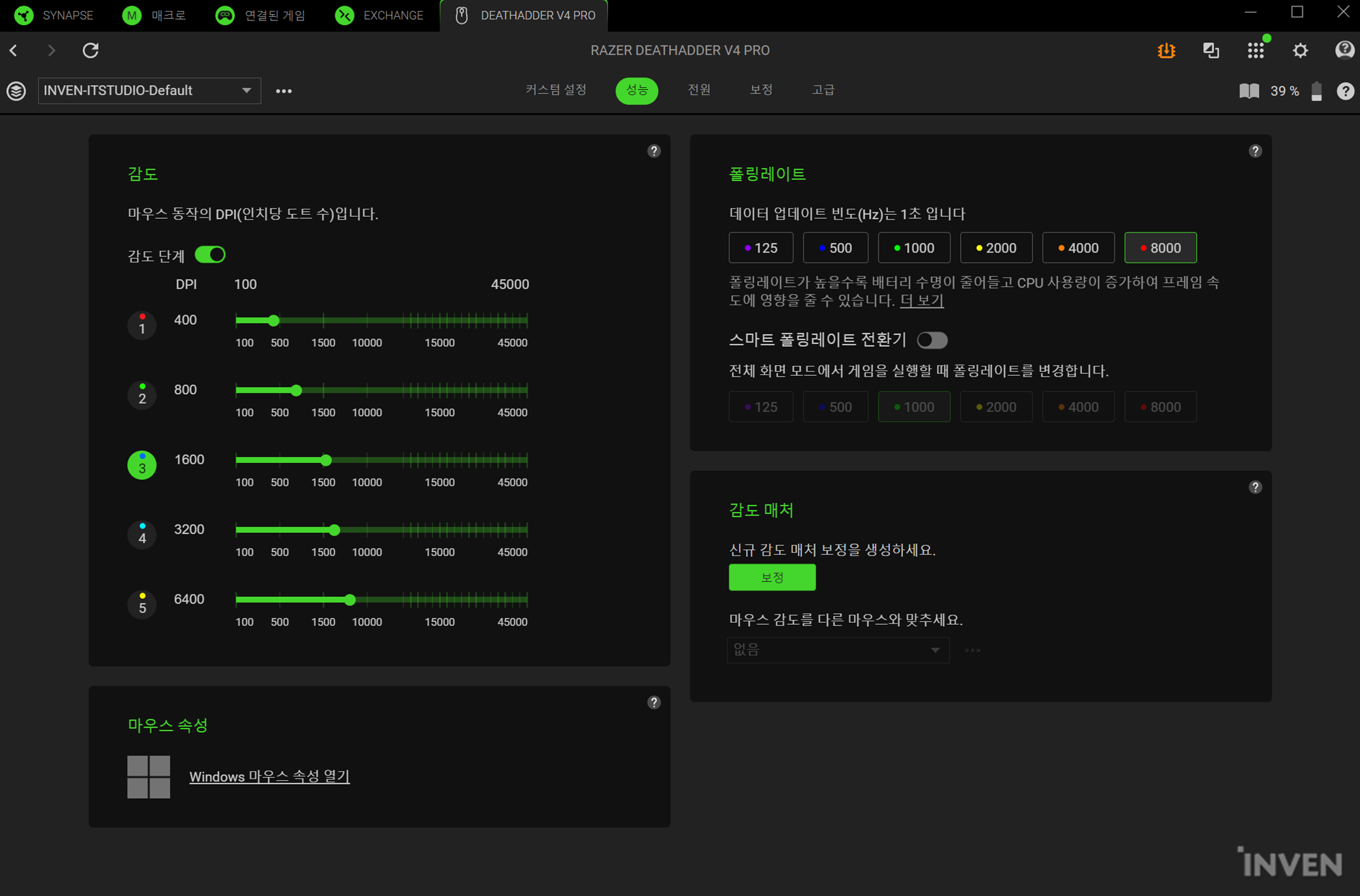Set polling rate to 125 Hz

pyautogui.click(x=761, y=247)
